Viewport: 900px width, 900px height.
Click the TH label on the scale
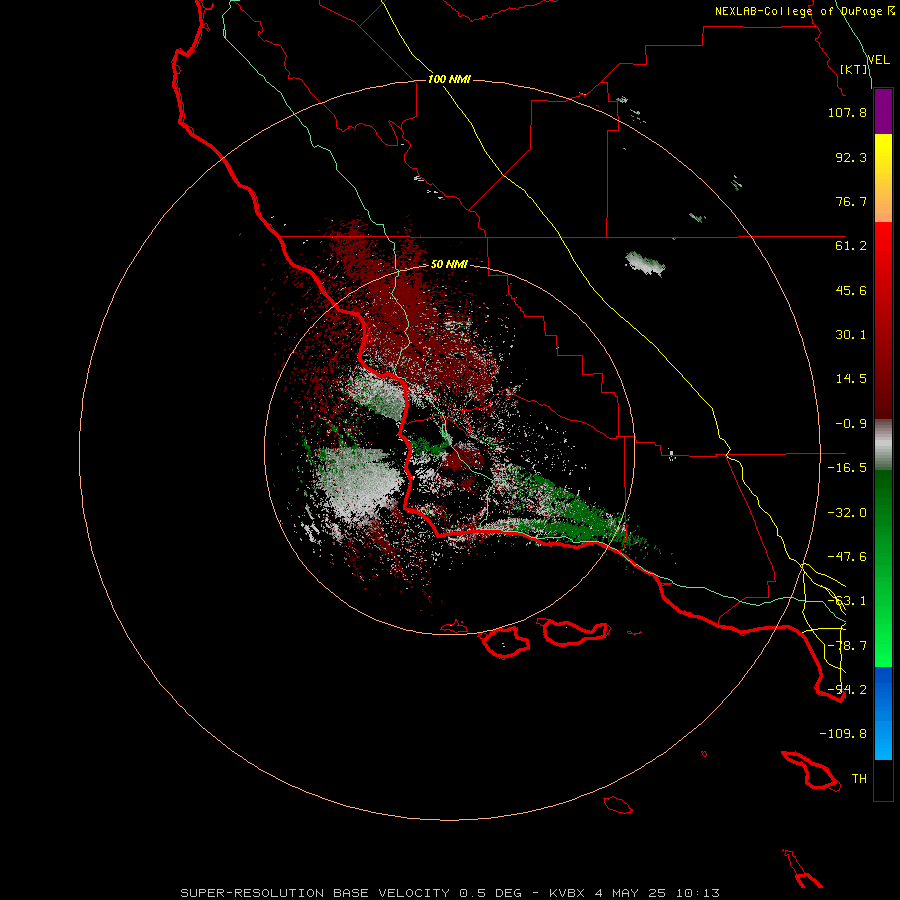(859, 779)
